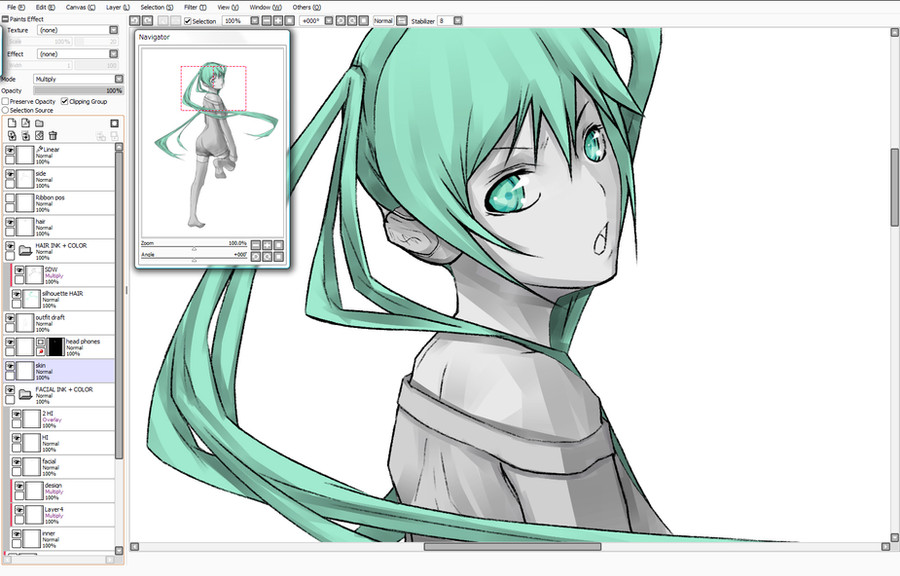Click the clear layer icon
Image resolution: width=900 pixels, height=576 pixels.
click(x=39, y=135)
